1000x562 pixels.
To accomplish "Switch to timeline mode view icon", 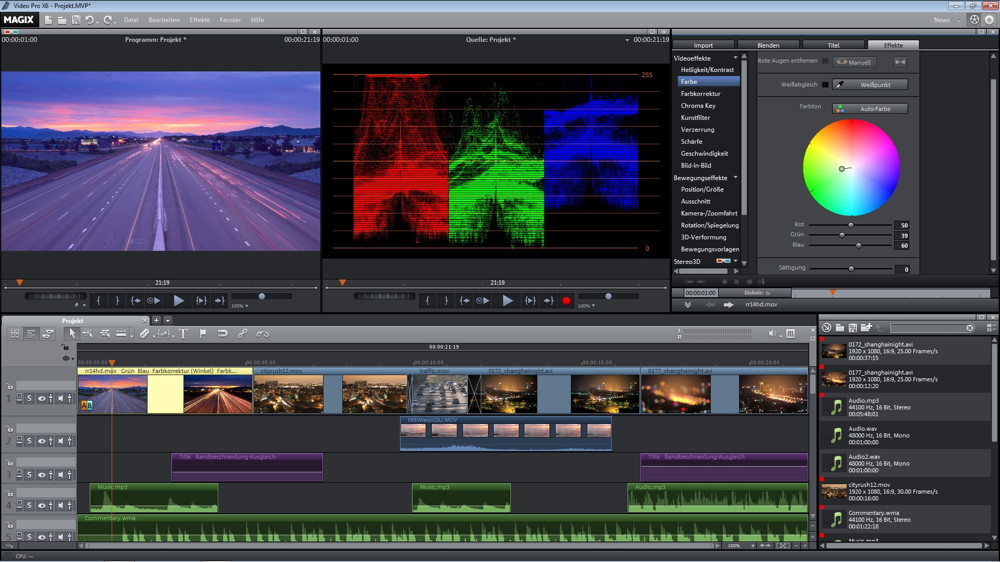I will coord(31,334).
